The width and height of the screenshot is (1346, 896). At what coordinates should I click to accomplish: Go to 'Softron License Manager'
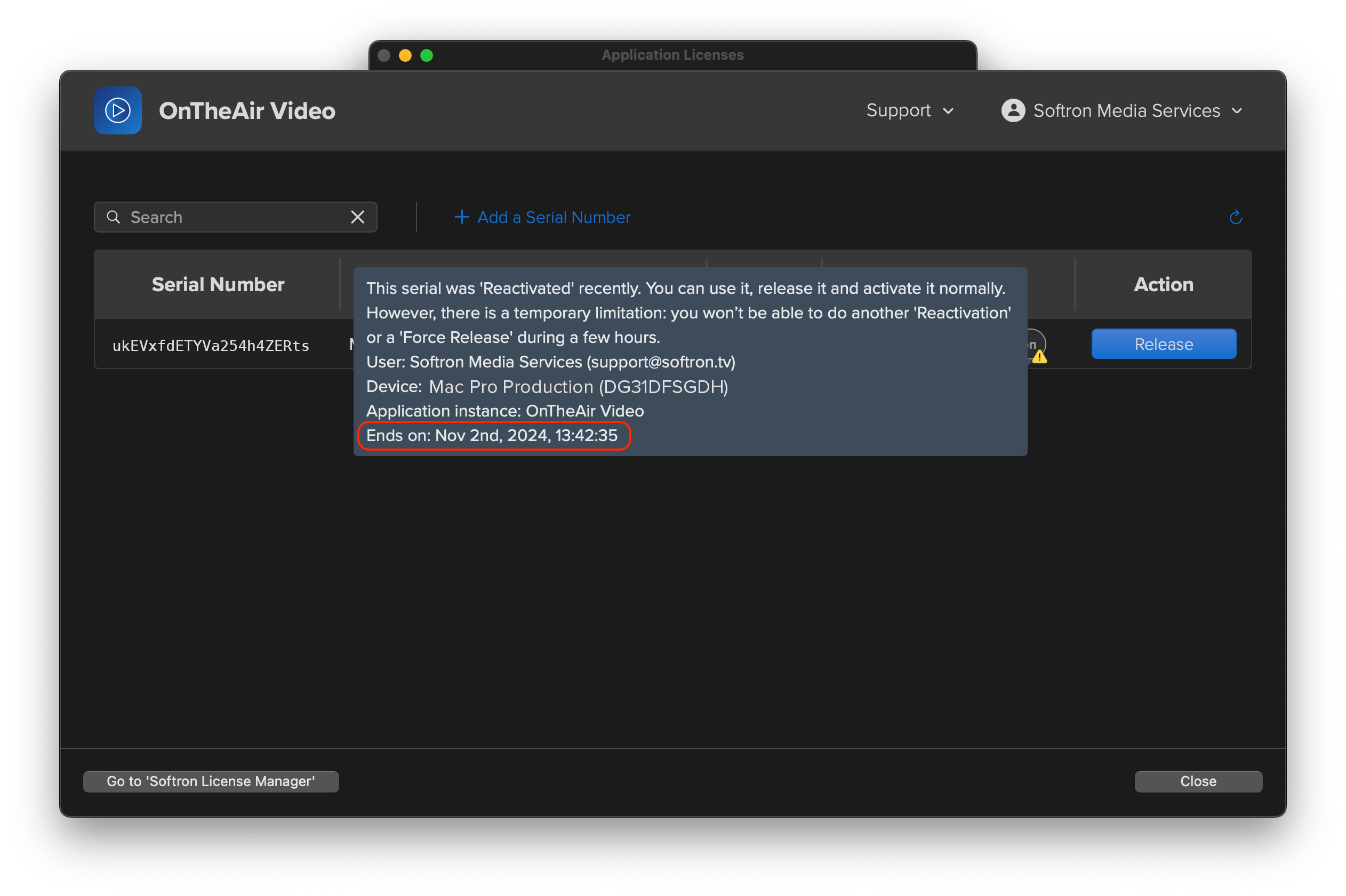(x=211, y=781)
